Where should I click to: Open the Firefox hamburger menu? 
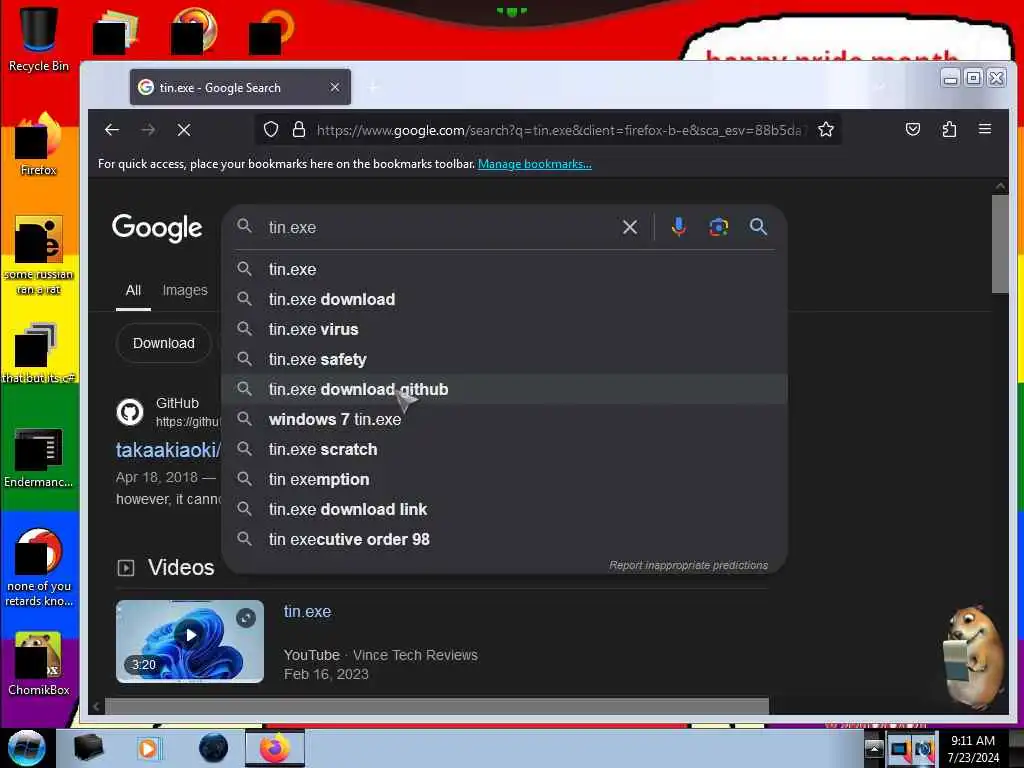985,129
